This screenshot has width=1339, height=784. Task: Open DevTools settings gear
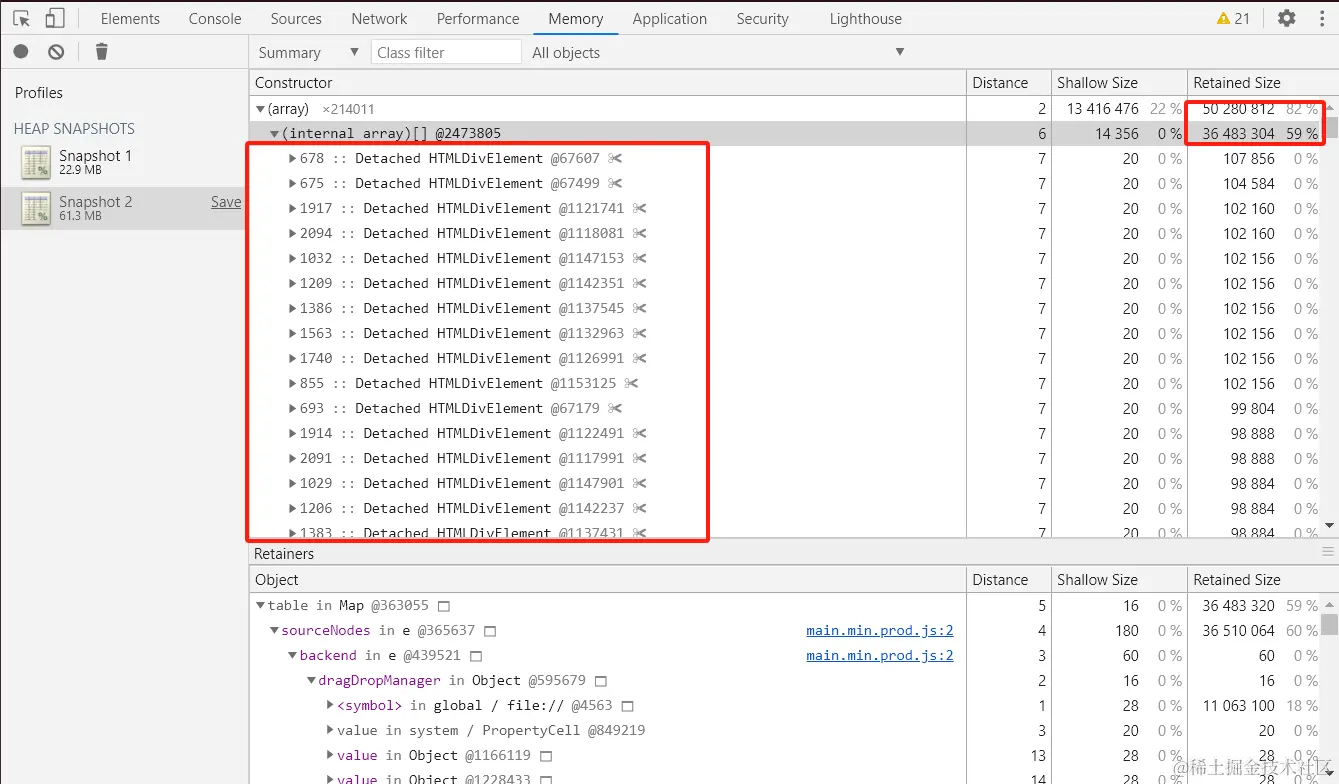pyautogui.click(x=1287, y=18)
